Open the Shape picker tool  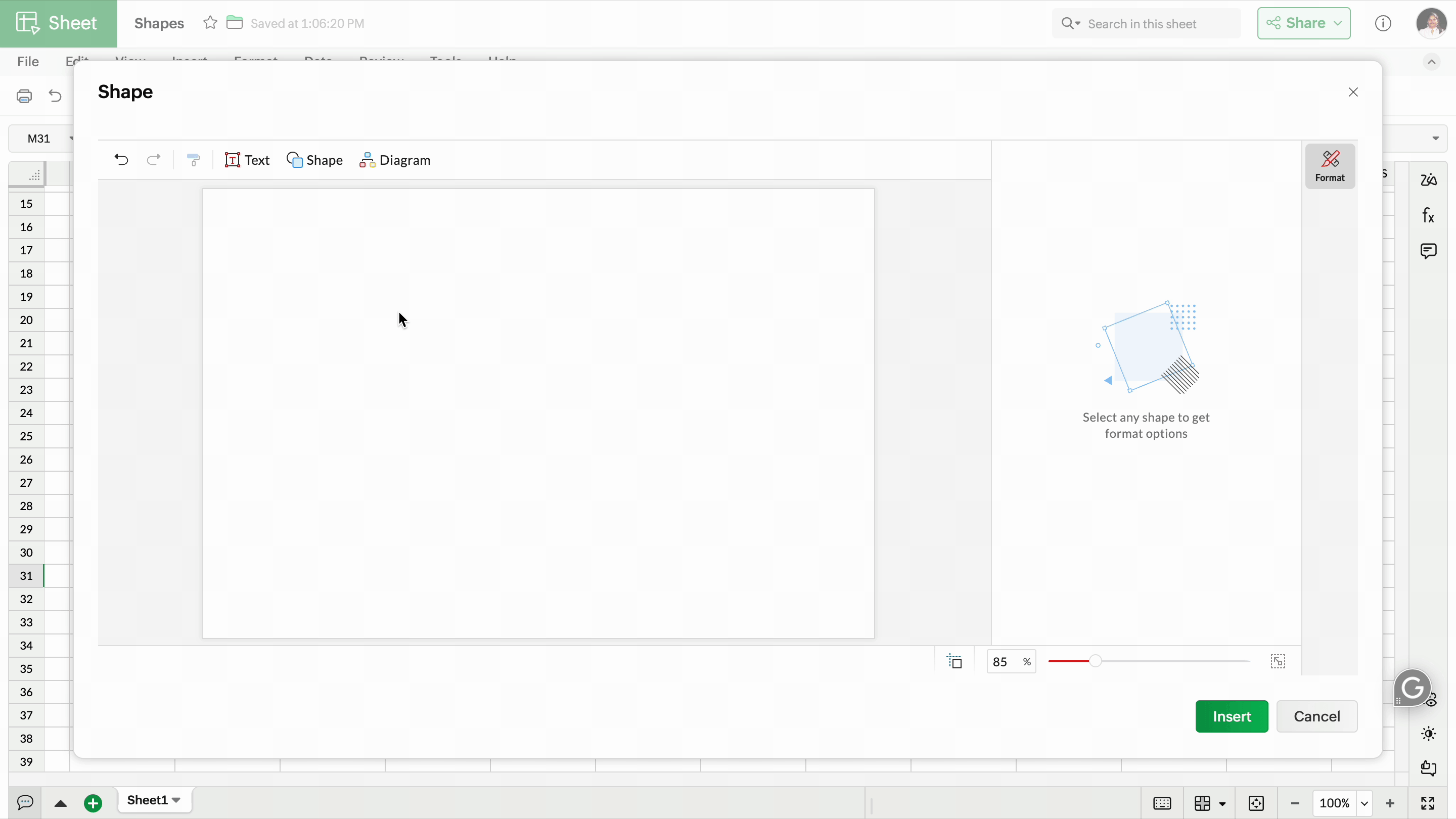[314, 160]
